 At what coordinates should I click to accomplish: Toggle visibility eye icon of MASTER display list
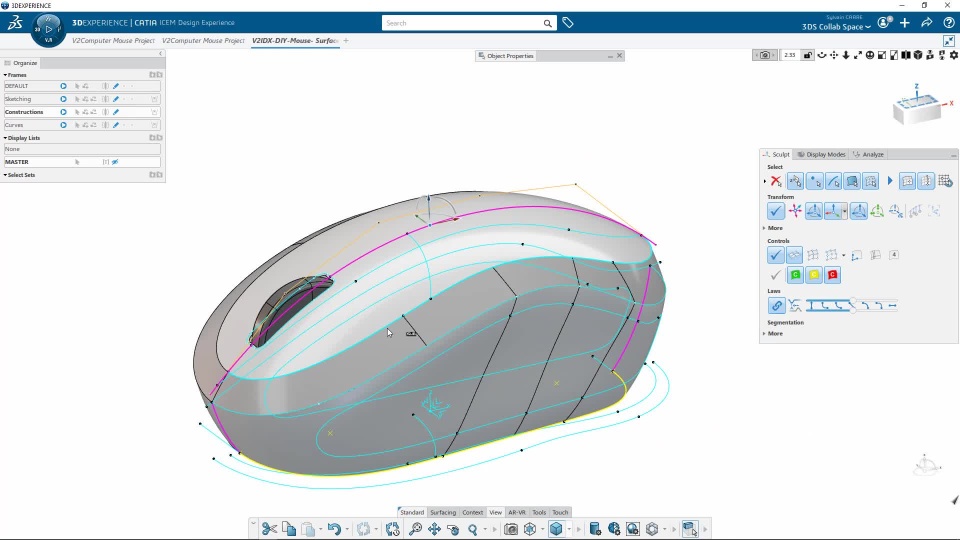point(115,162)
